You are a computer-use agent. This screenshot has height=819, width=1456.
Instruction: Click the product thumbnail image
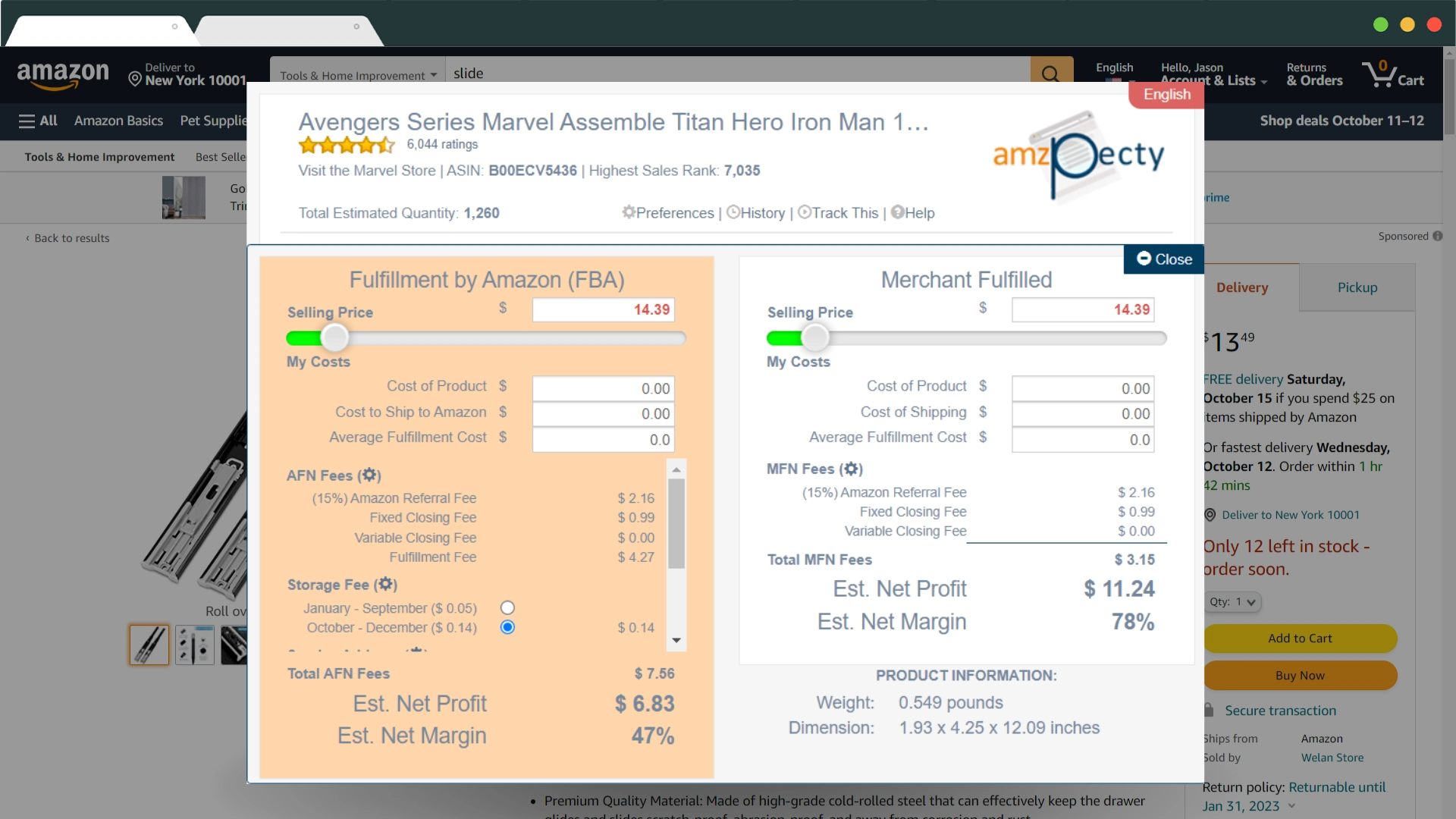[148, 645]
